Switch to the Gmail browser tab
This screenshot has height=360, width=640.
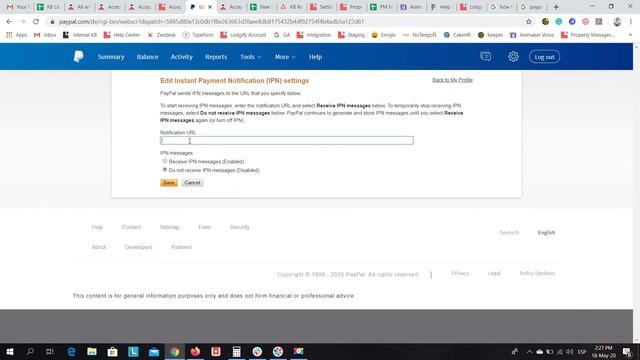click(17, 7)
